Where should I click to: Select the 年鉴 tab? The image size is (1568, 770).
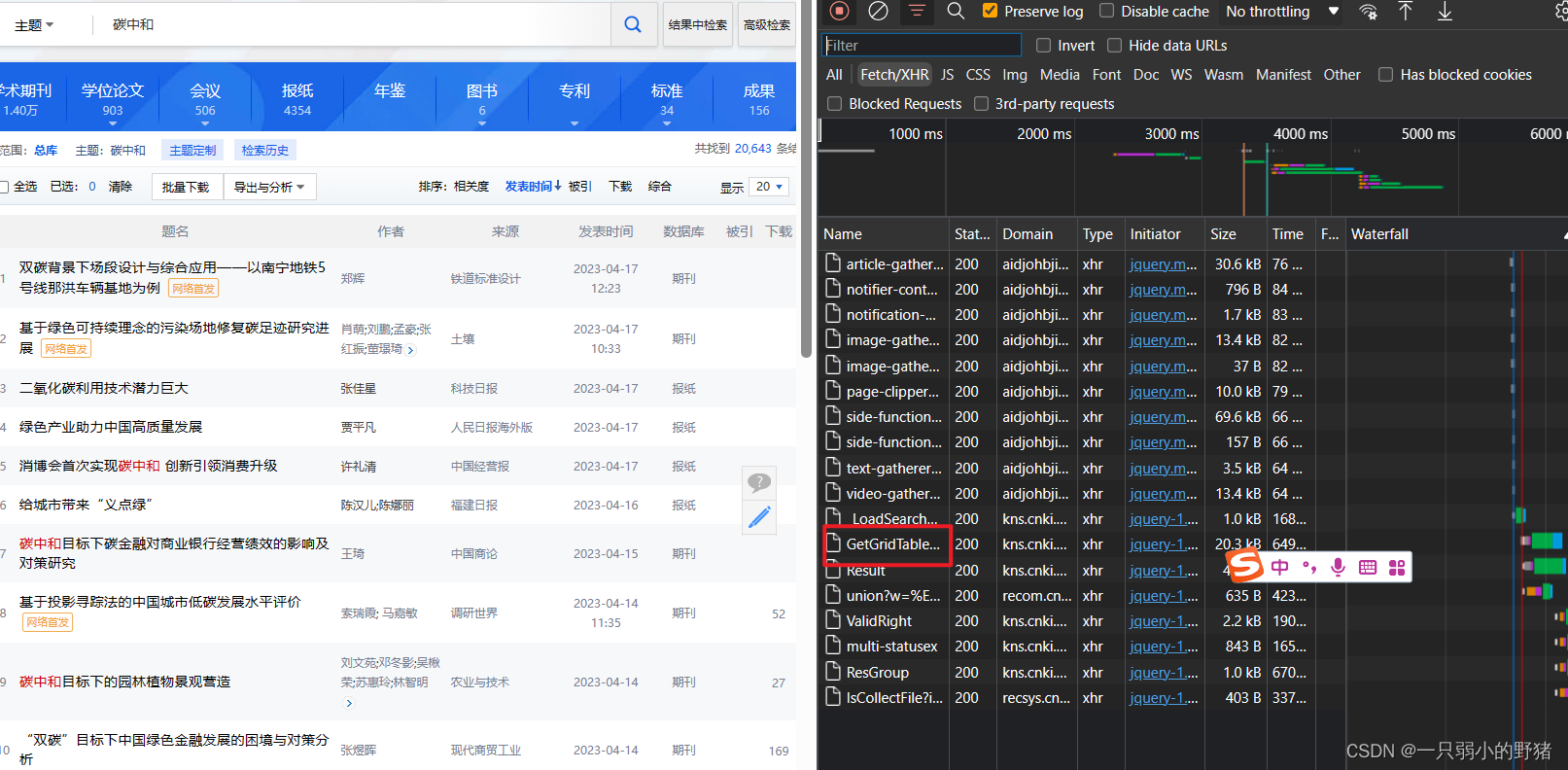point(390,90)
